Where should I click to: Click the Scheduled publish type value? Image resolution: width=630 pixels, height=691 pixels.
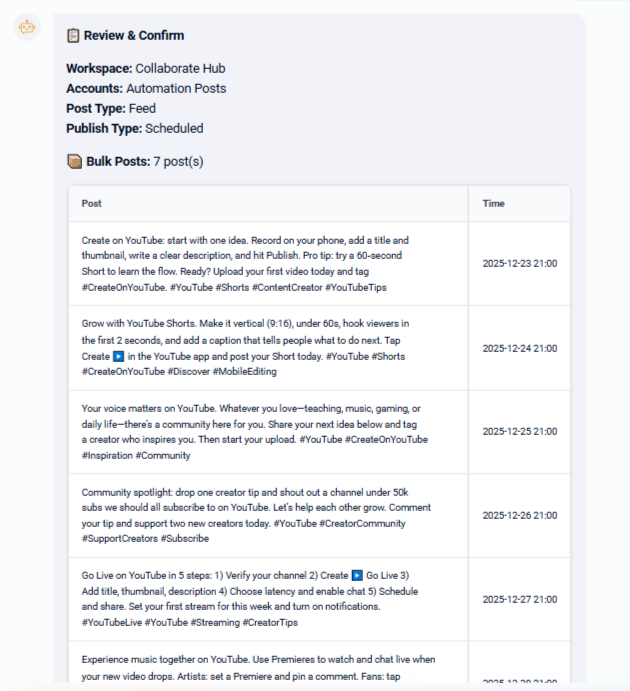tap(174, 129)
